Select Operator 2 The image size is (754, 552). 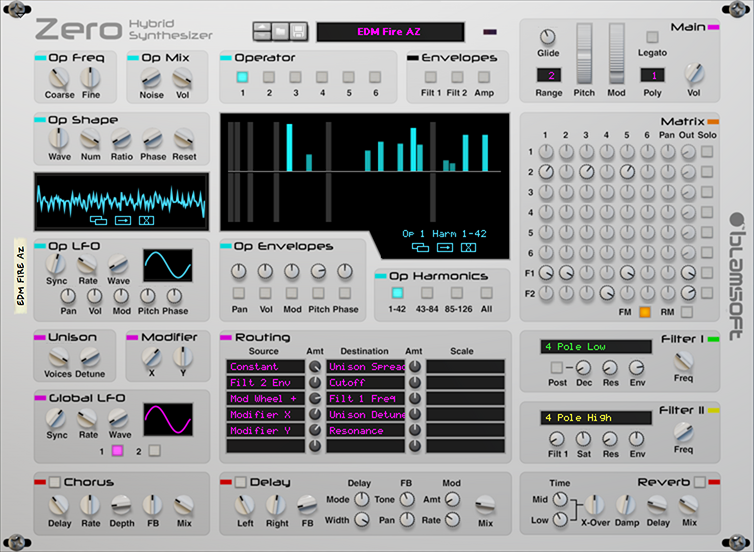pyautogui.click(x=269, y=77)
